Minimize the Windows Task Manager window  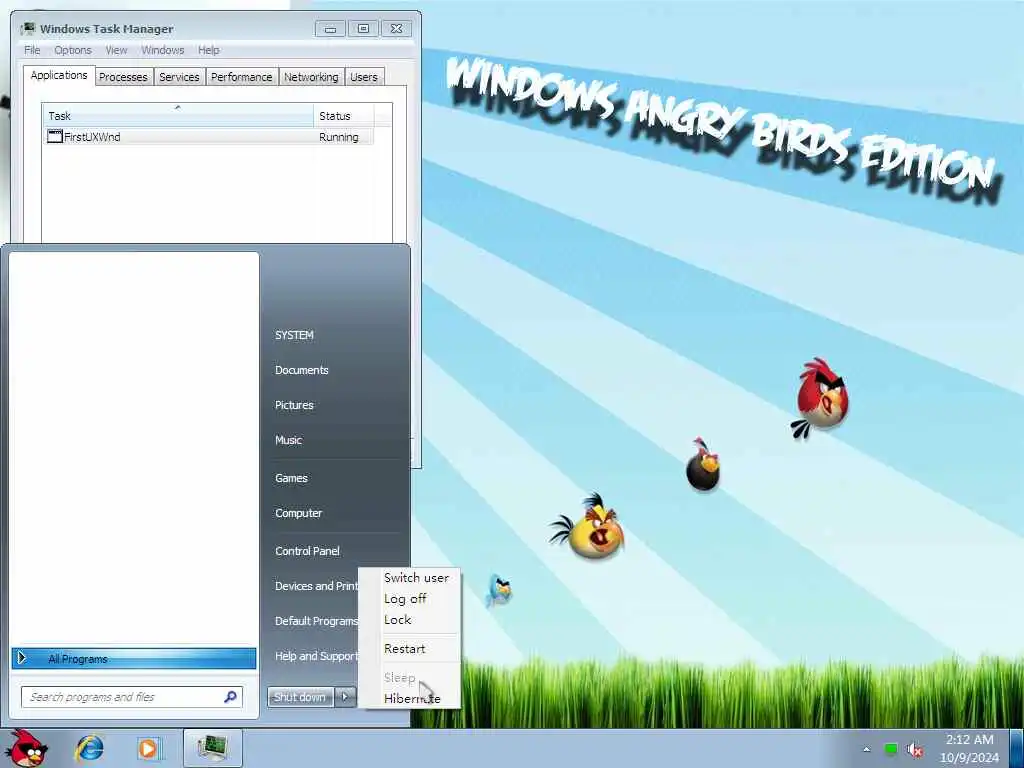click(x=330, y=29)
